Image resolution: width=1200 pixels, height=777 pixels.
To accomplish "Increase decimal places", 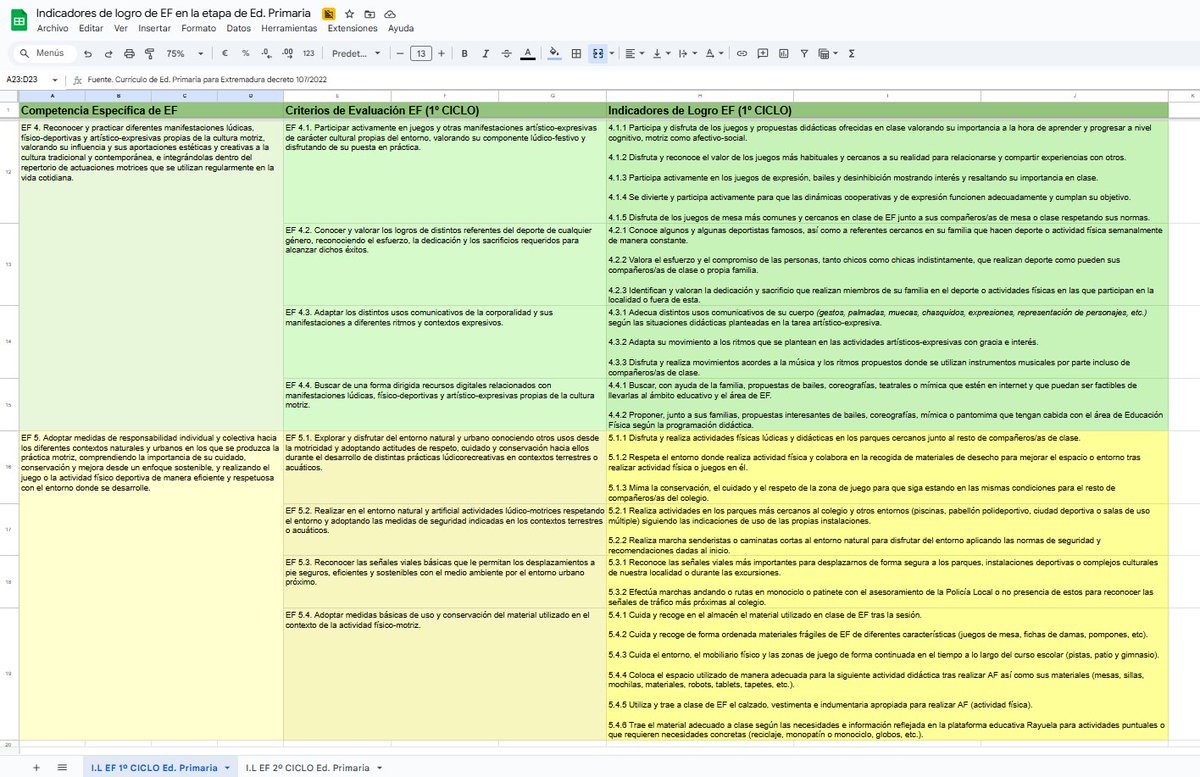I will (x=287, y=53).
